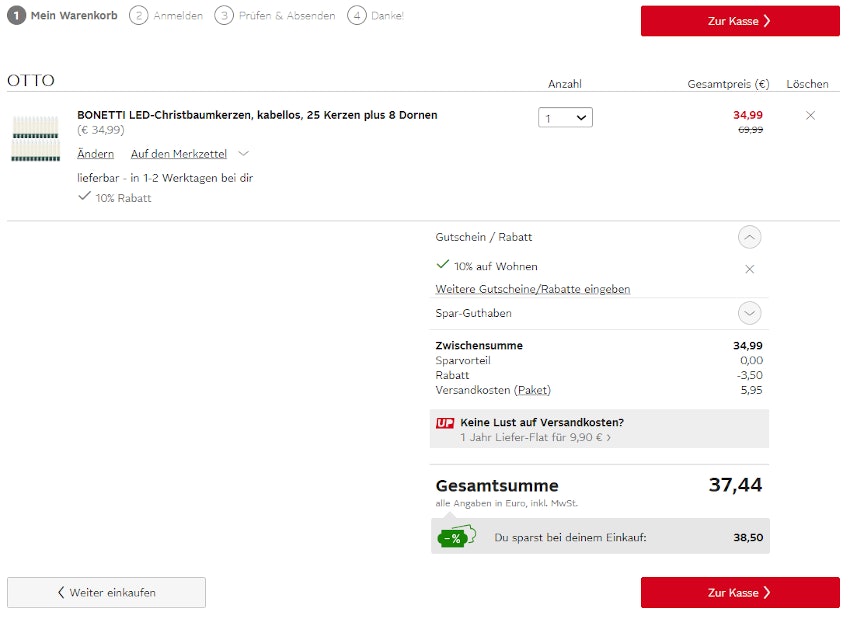Click the Ändern link
Viewport: 850px width, 619px height.
coord(95,154)
